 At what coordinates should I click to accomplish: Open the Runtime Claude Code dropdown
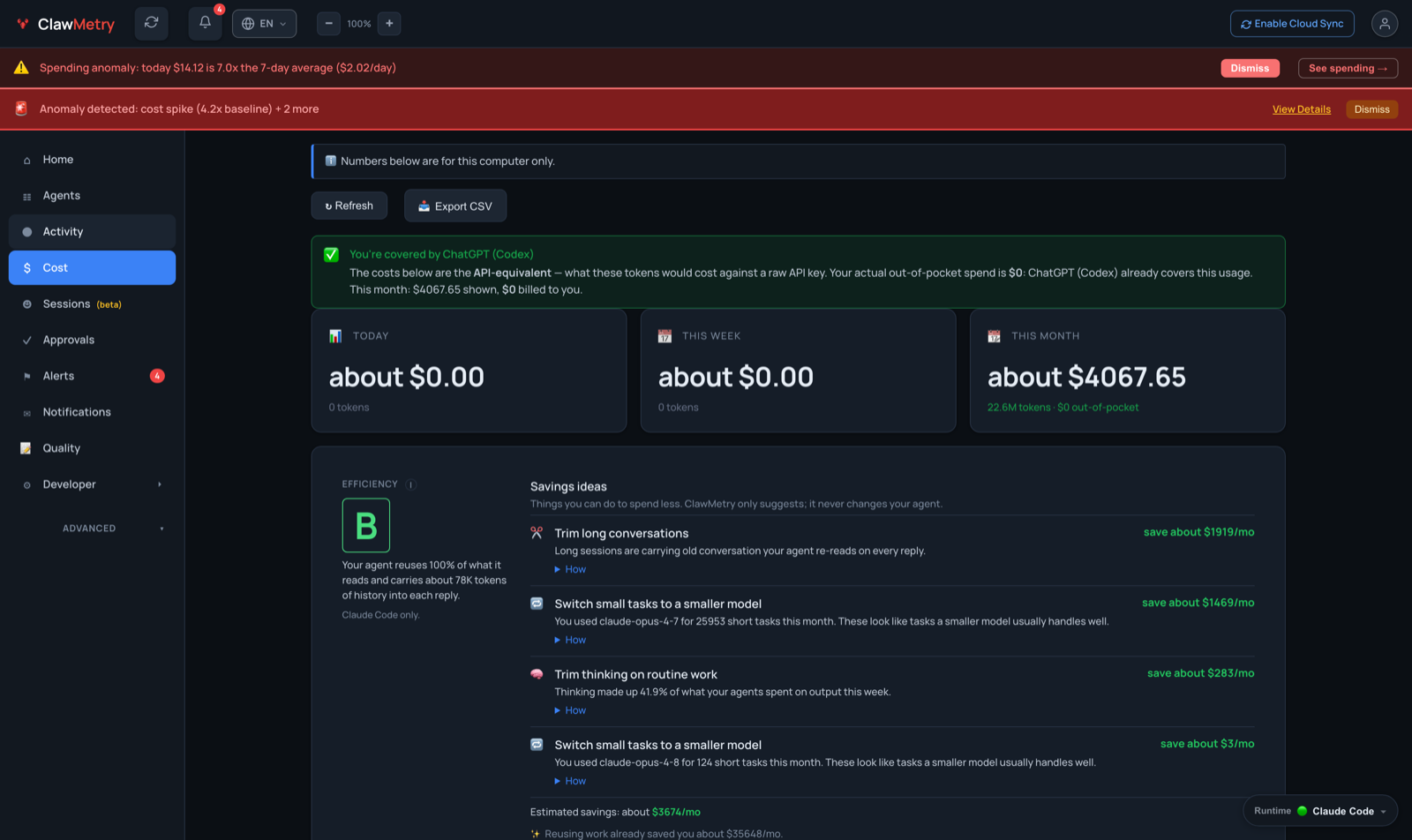[1320, 811]
